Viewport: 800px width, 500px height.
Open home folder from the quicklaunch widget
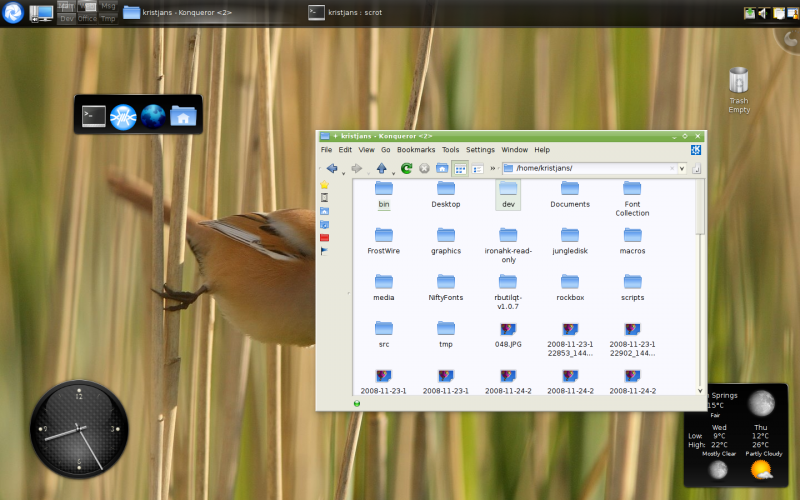(x=183, y=116)
